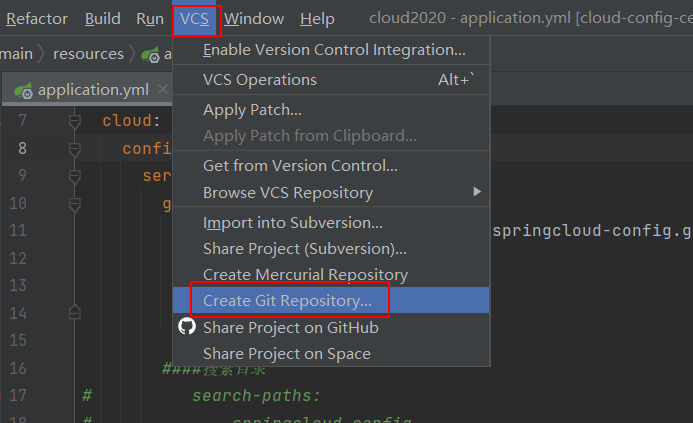Open the Refactor menu
Viewport: 693px width, 423px height.
tap(37, 19)
